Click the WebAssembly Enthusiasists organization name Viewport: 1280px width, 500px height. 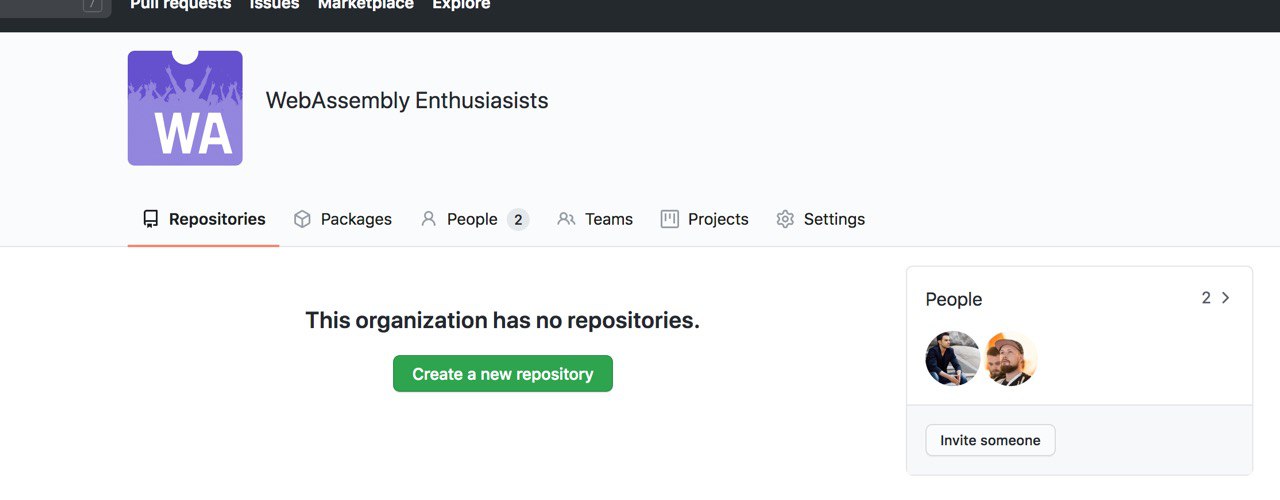[407, 101]
